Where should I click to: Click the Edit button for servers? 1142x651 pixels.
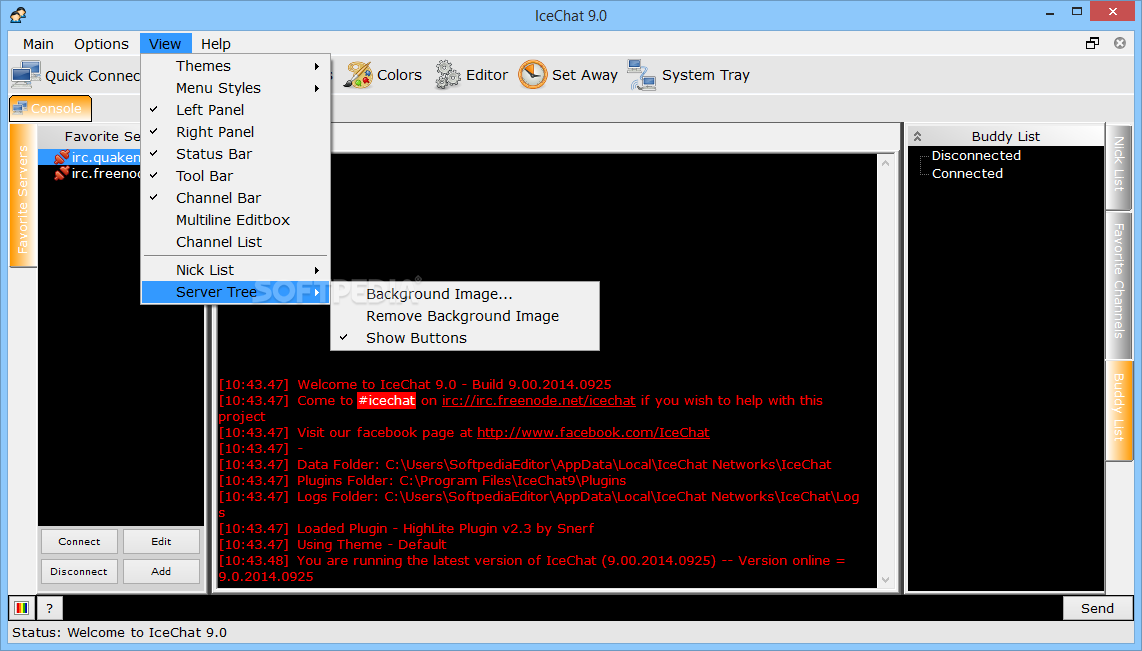pos(161,542)
